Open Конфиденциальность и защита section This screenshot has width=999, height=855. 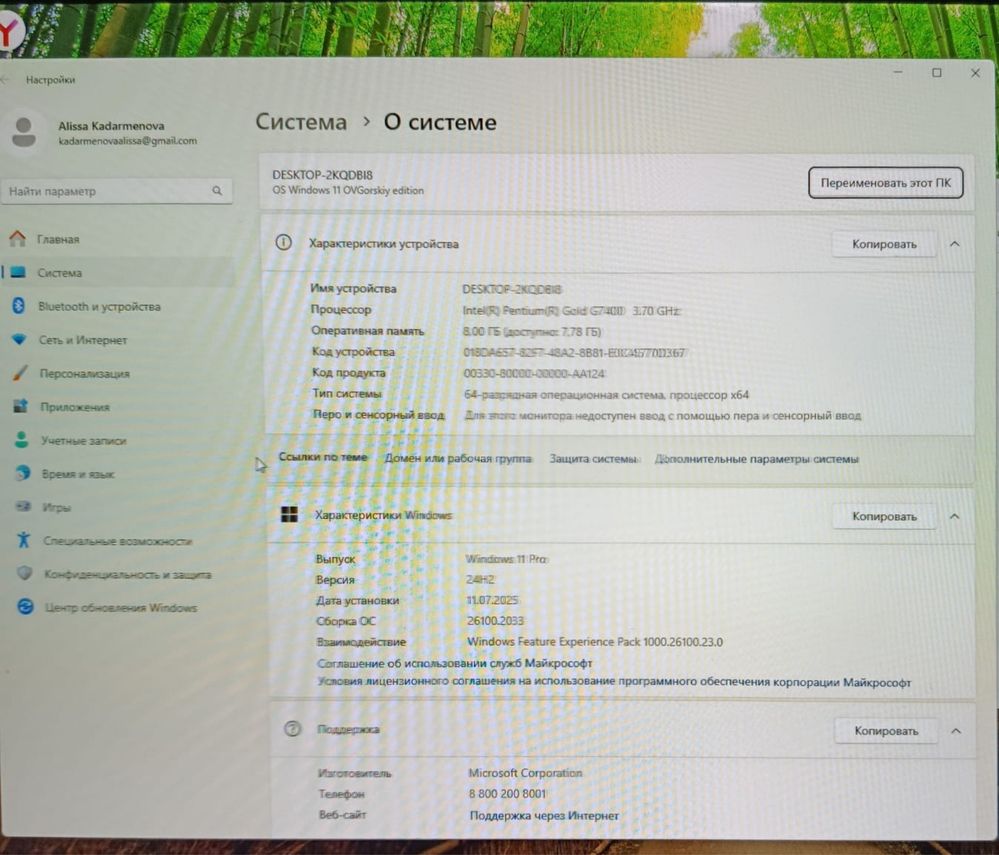(x=127, y=574)
